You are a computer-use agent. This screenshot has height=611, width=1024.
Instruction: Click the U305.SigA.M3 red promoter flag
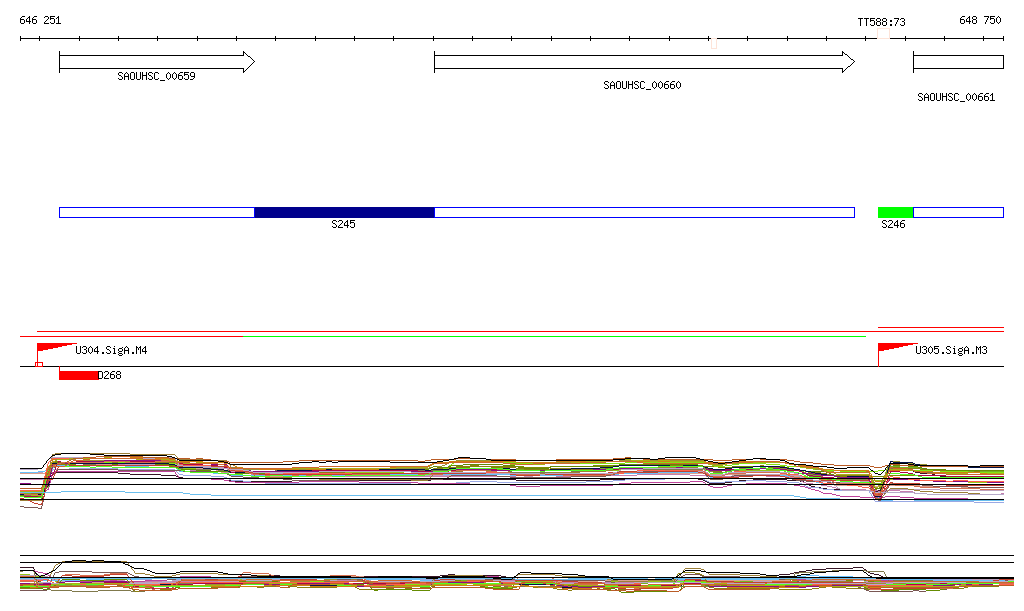tap(894, 348)
